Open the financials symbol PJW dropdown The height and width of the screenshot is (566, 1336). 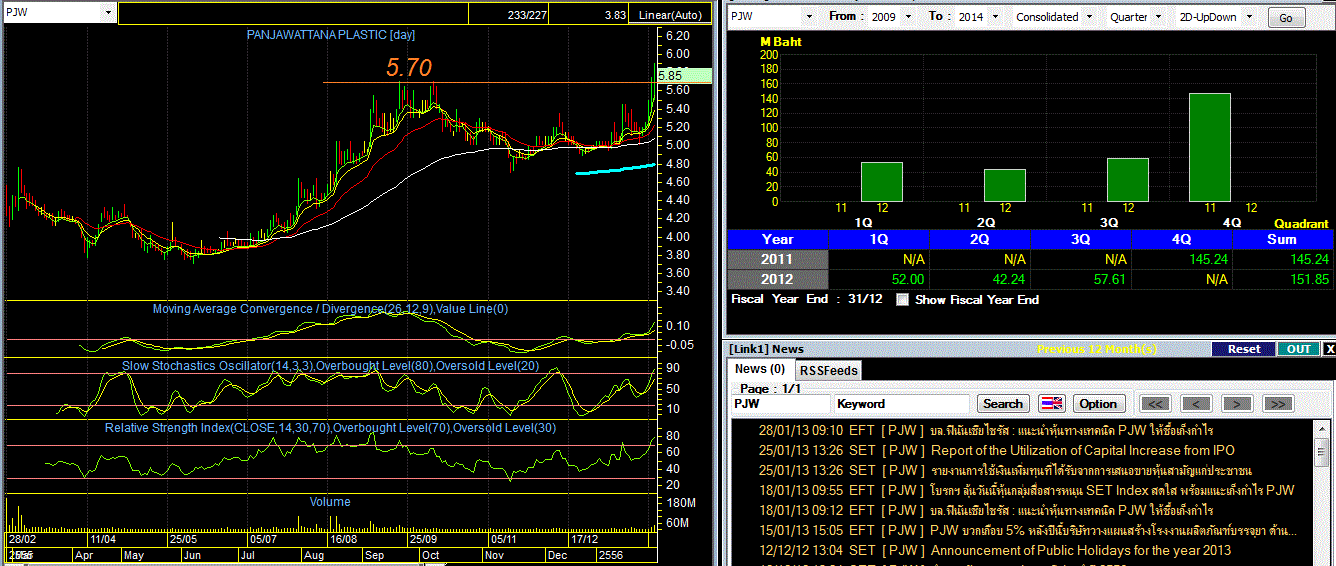(x=808, y=17)
